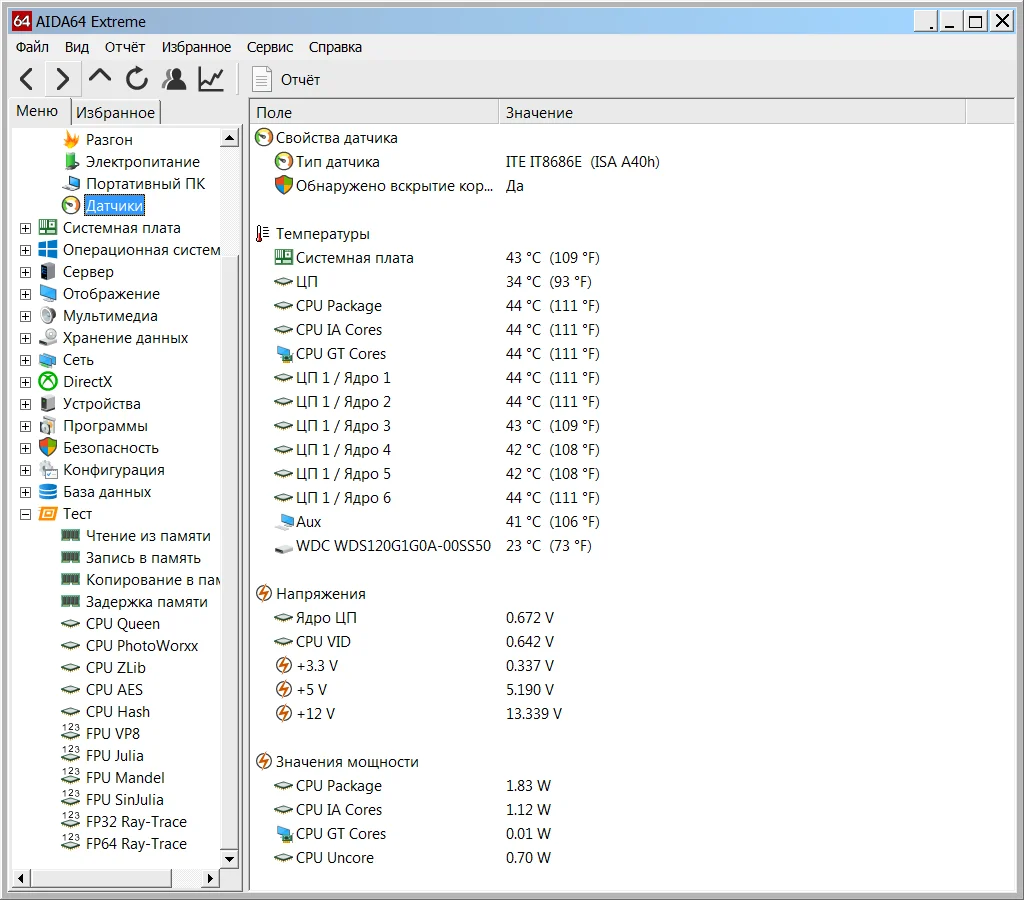This screenshot has height=900, width=1024.
Task: Click the lightning icon beside Напряжения
Action: click(264, 593)
